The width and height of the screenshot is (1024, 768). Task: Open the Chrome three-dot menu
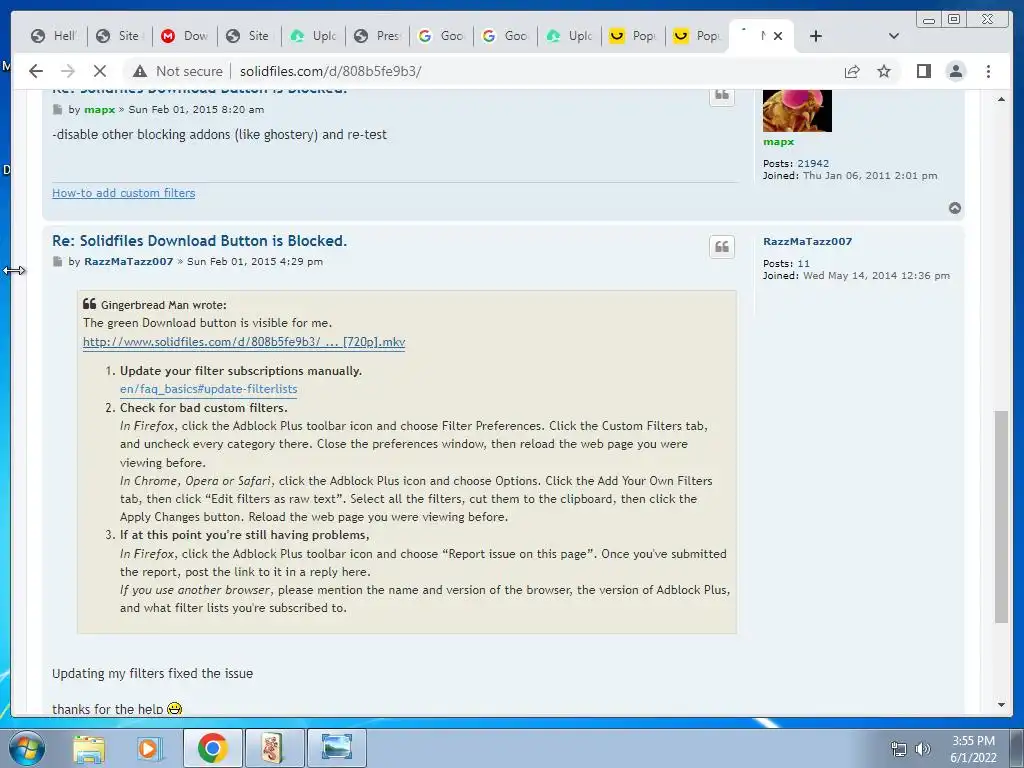(x=988, y=71)
